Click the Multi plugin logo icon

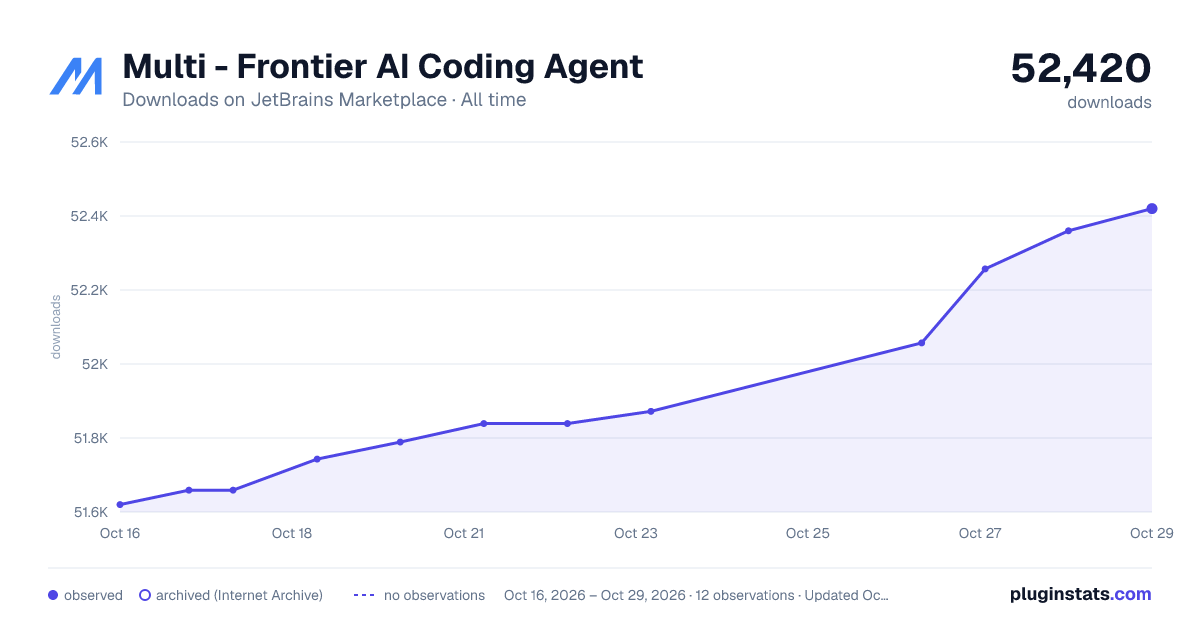[76, 76]
